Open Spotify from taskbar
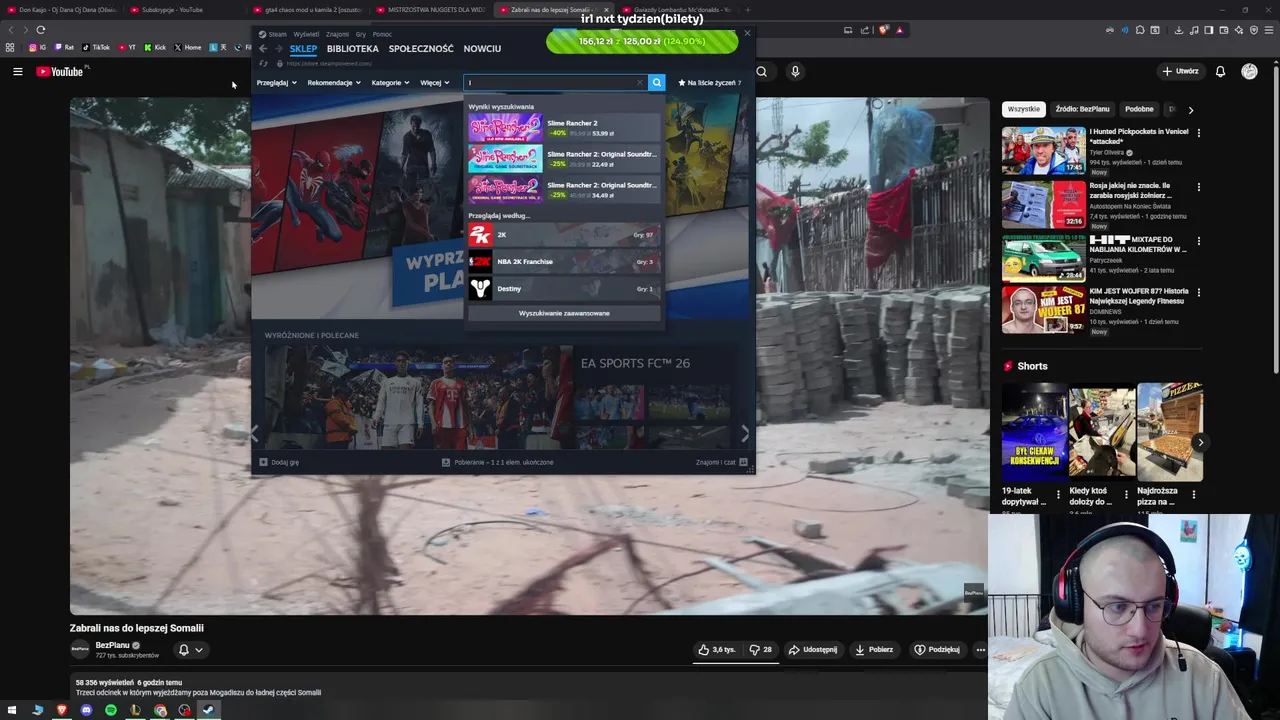This screenshot has width=1280, height=720. [x=110, y=710]
